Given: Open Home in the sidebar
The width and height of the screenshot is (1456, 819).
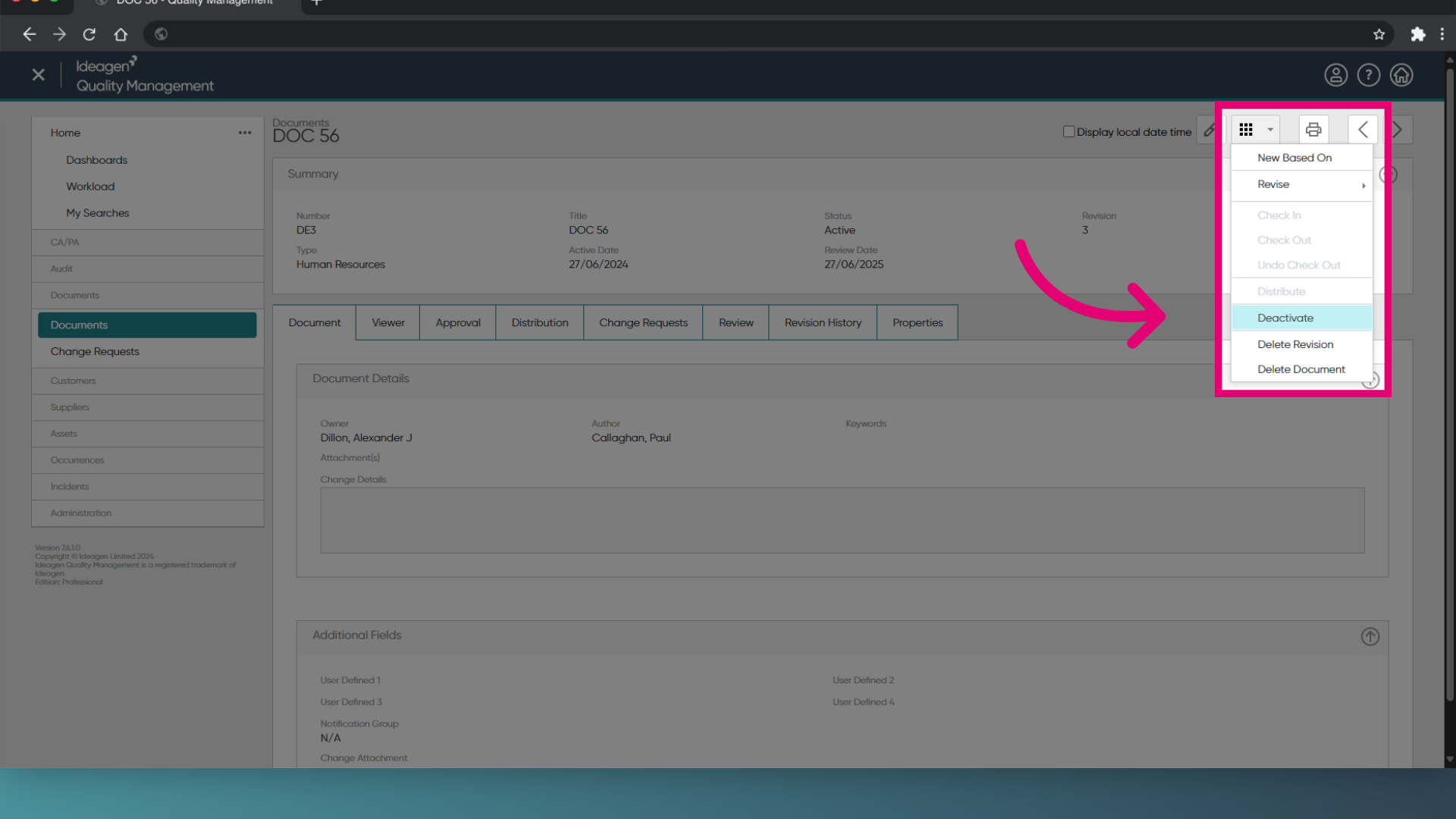Looking at the screenshot, I should coord(65,133).
